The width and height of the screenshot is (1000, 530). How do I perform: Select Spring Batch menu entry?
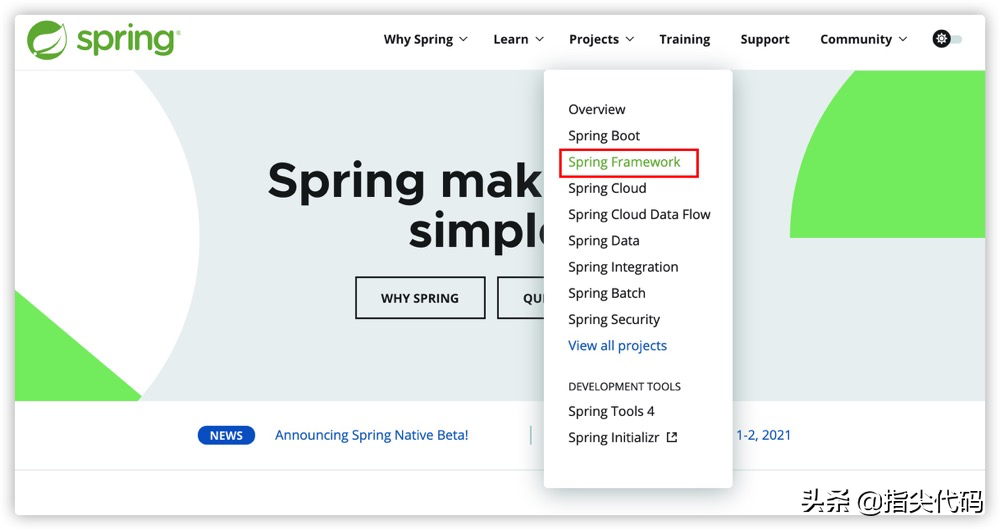pos(607,293)
